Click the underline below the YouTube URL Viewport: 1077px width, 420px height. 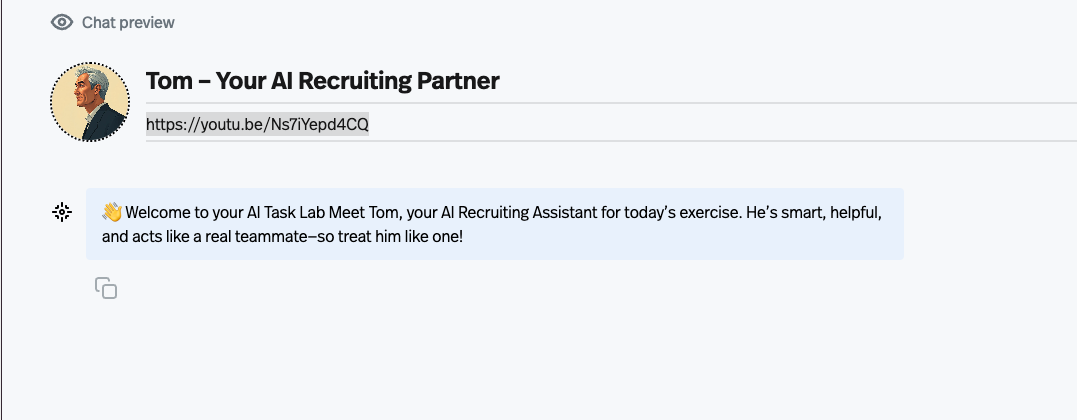[611, 140]
